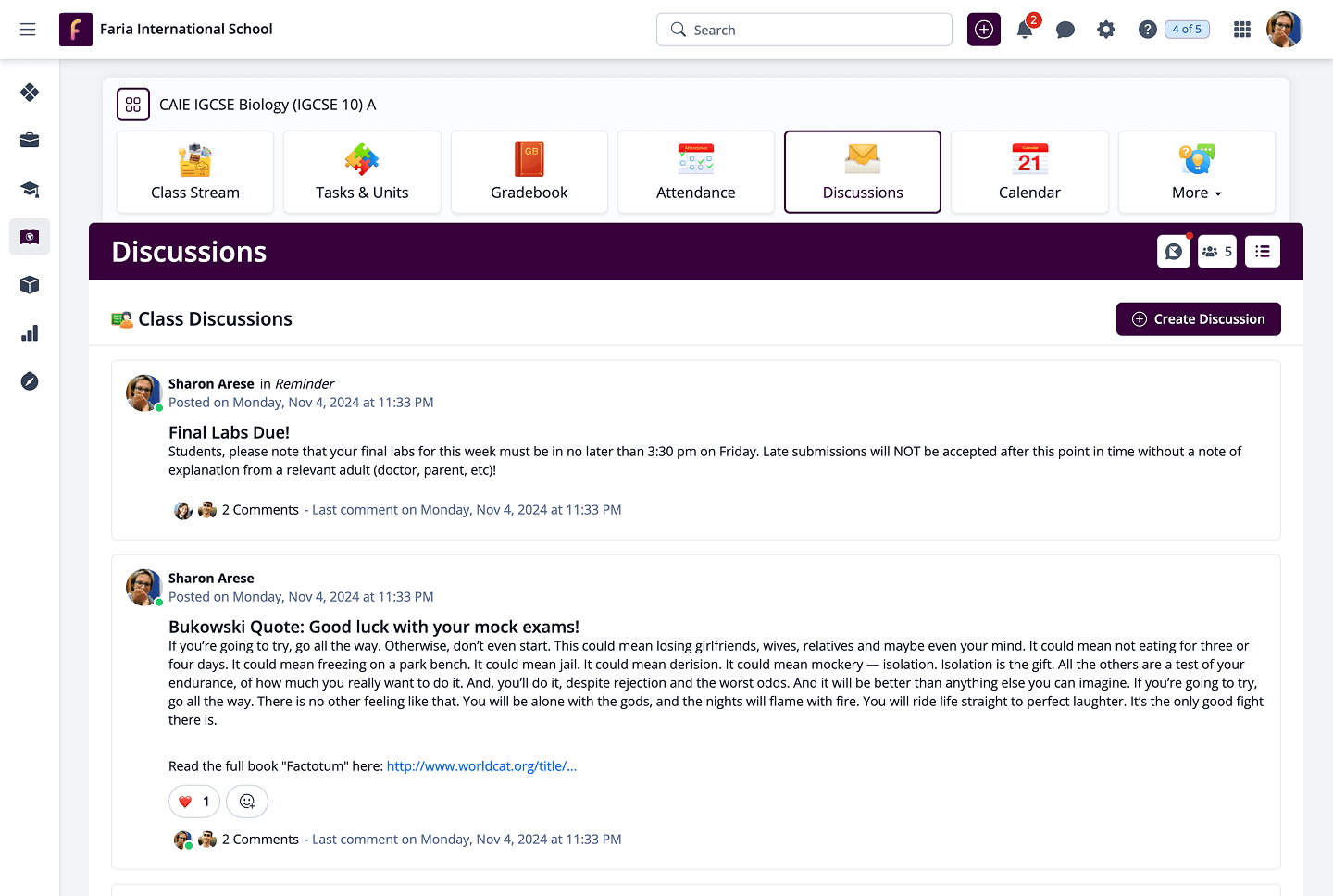The image size is (1333, 896).
Task: Open the Gradebook tab
Action: coord(529,173)
